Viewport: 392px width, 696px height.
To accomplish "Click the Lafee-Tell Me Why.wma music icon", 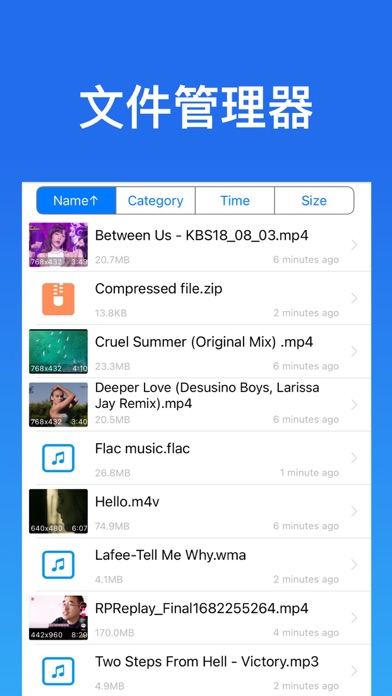I will [x=58, y=565].
